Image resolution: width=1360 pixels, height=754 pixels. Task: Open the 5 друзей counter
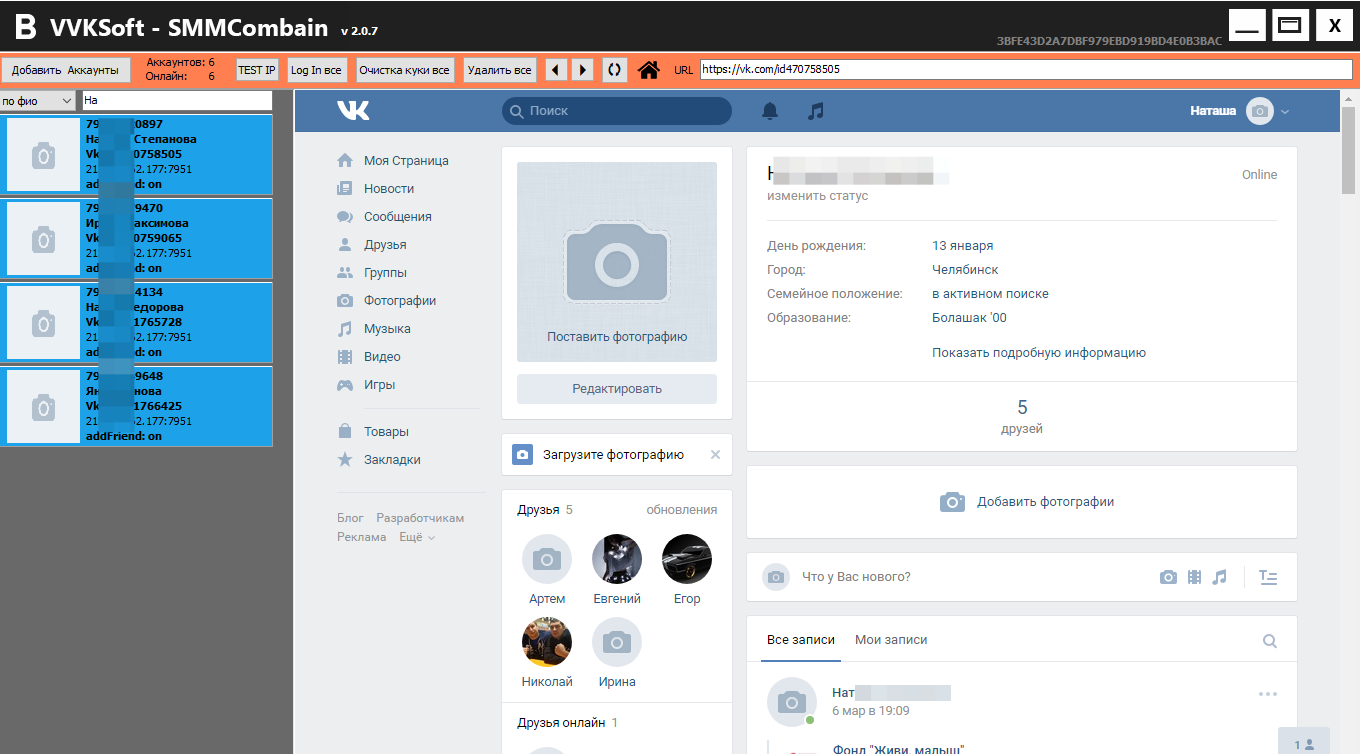coord(1022,416)
